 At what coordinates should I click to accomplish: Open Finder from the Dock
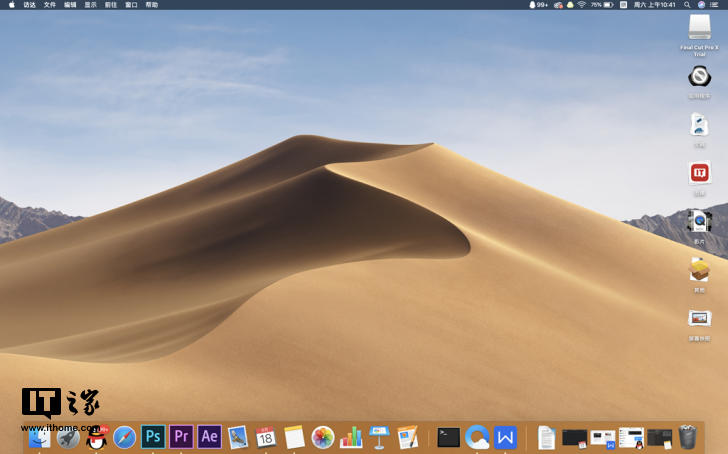[x=39, y=437]
